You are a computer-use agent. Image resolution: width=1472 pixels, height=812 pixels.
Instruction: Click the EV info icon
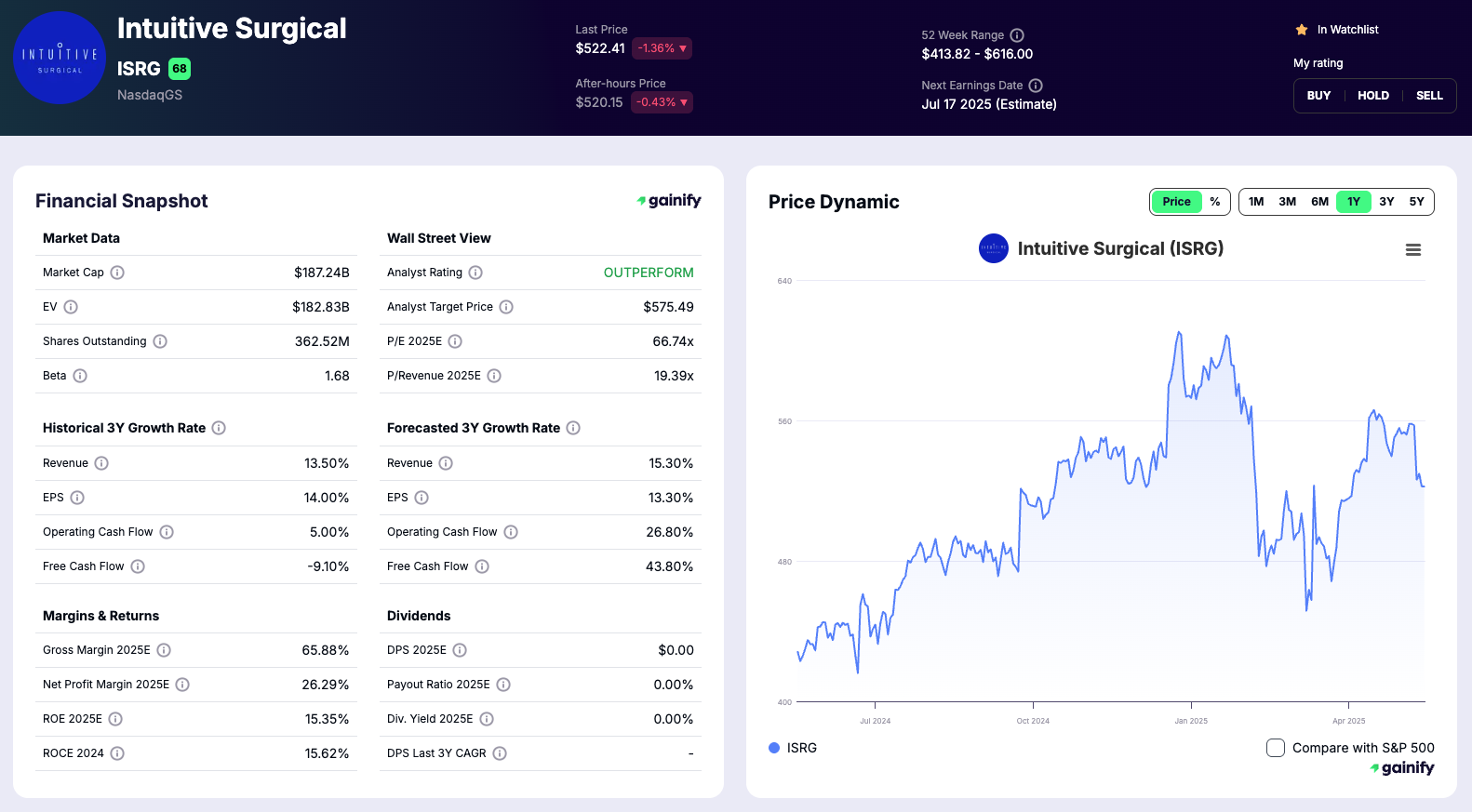coord(71,307)
